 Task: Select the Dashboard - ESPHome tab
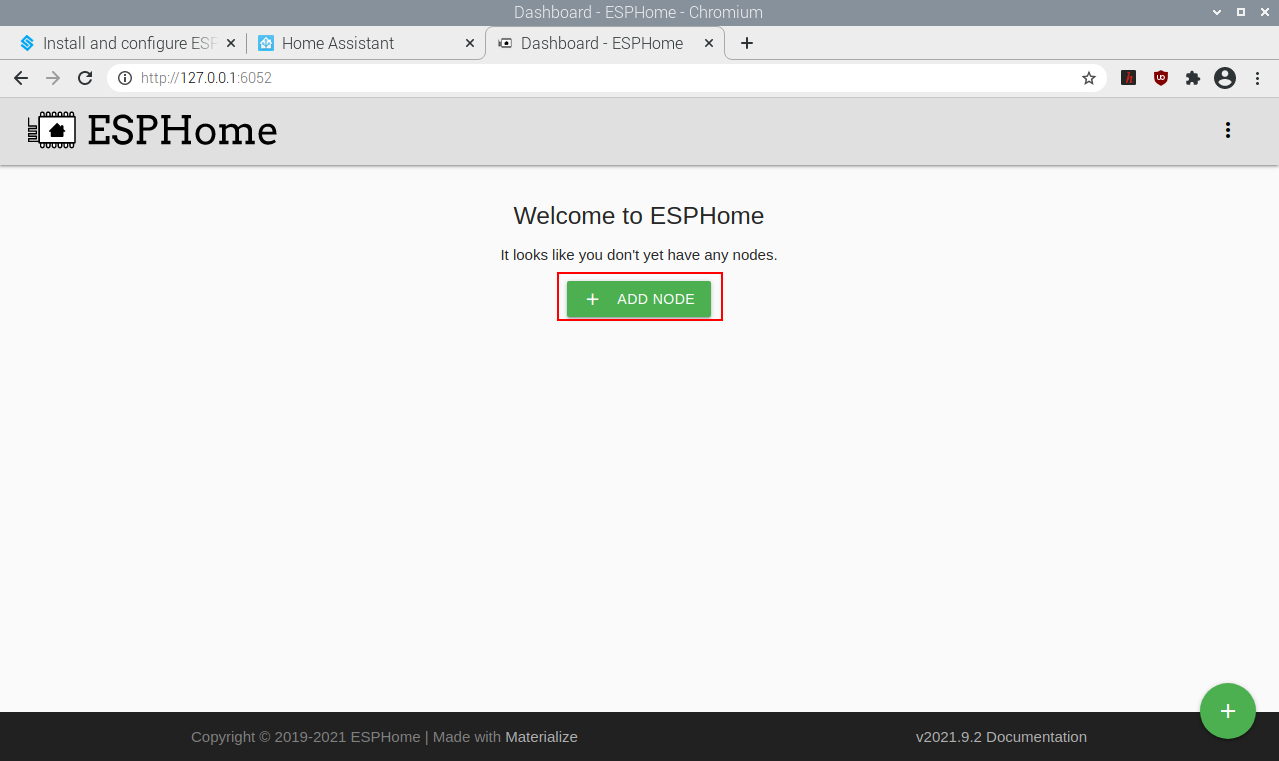coord(605,43)
